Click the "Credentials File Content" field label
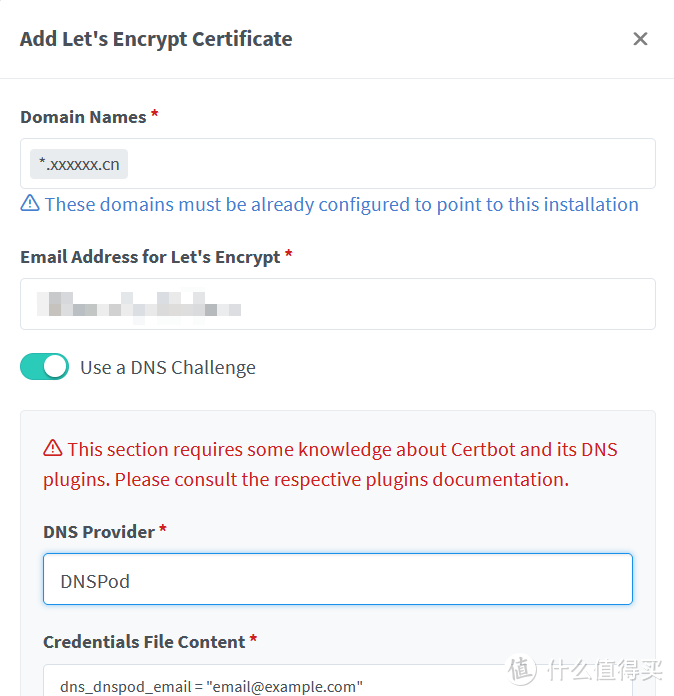This screenshot has height=696, width=674. (x=144, y=642)
